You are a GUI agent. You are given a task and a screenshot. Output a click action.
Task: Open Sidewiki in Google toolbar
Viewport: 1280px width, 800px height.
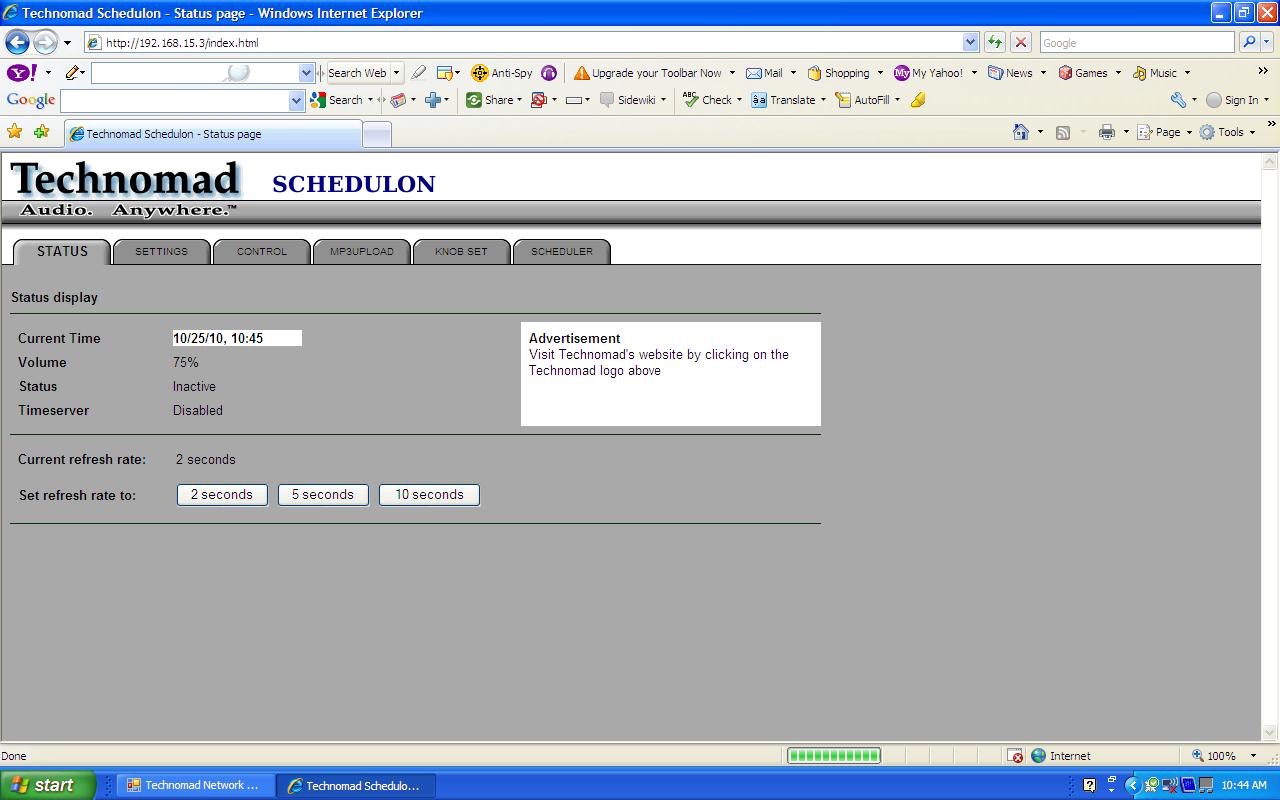[x=628, y=100]
